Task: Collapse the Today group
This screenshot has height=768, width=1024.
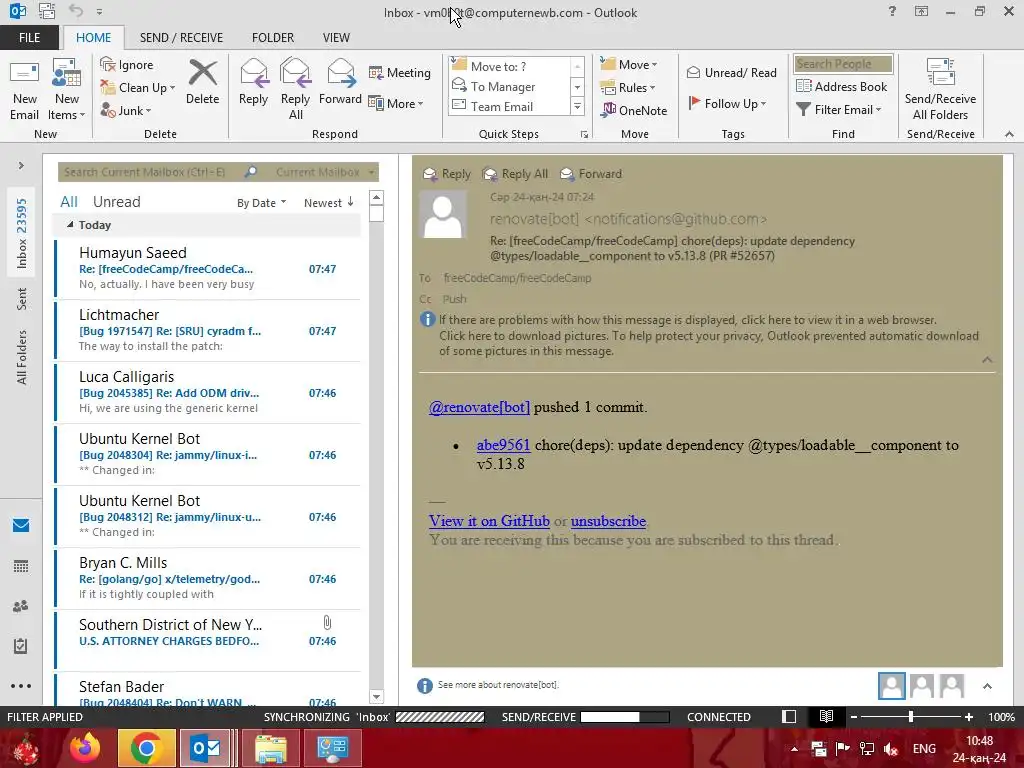Action: click(70, 225)
